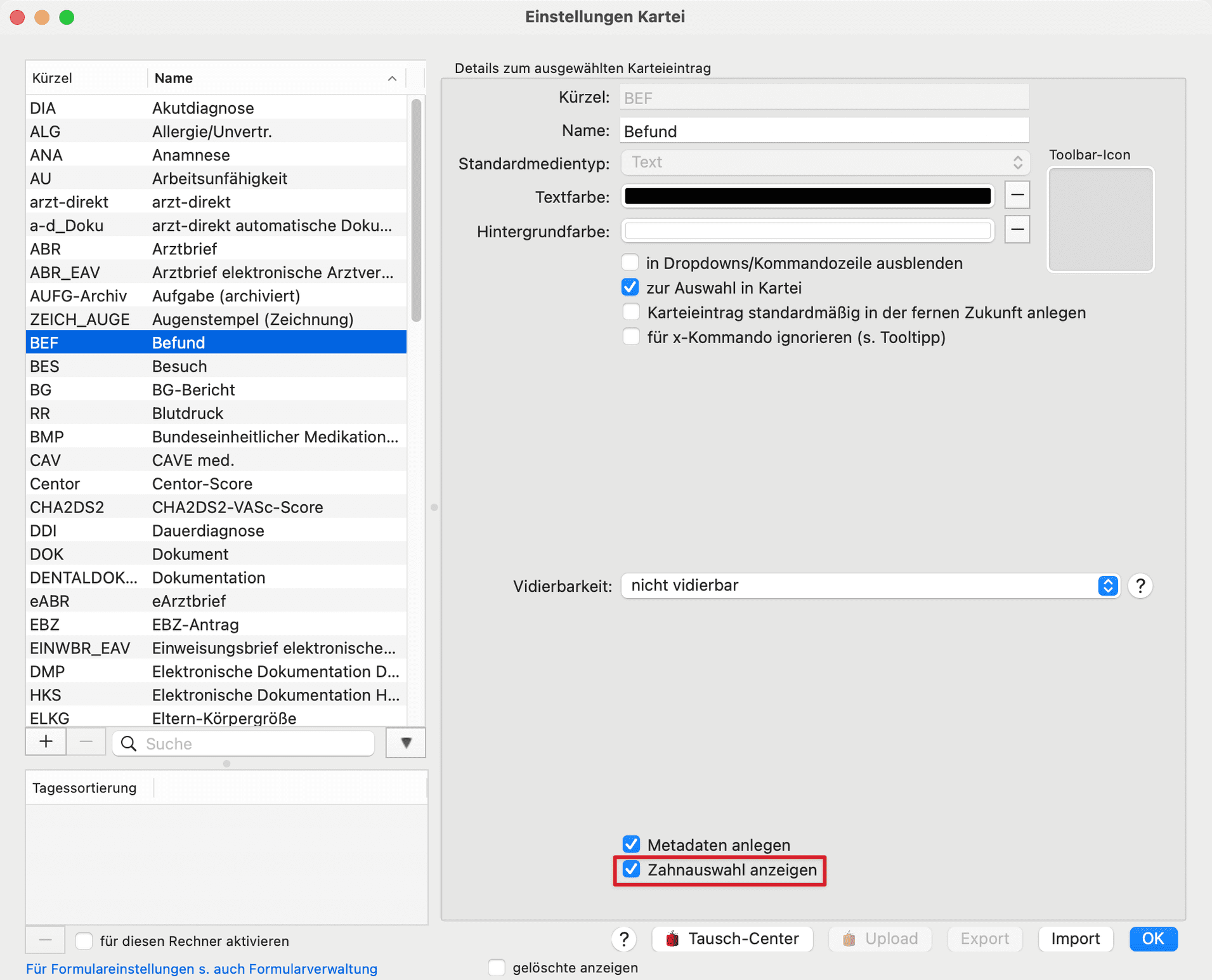This screenshot has width=1212, height=980.
Task: Enable 'Karteieintrag standardmäßig in der fernen Zukunft anlegen'
Action: coord(631,311)
